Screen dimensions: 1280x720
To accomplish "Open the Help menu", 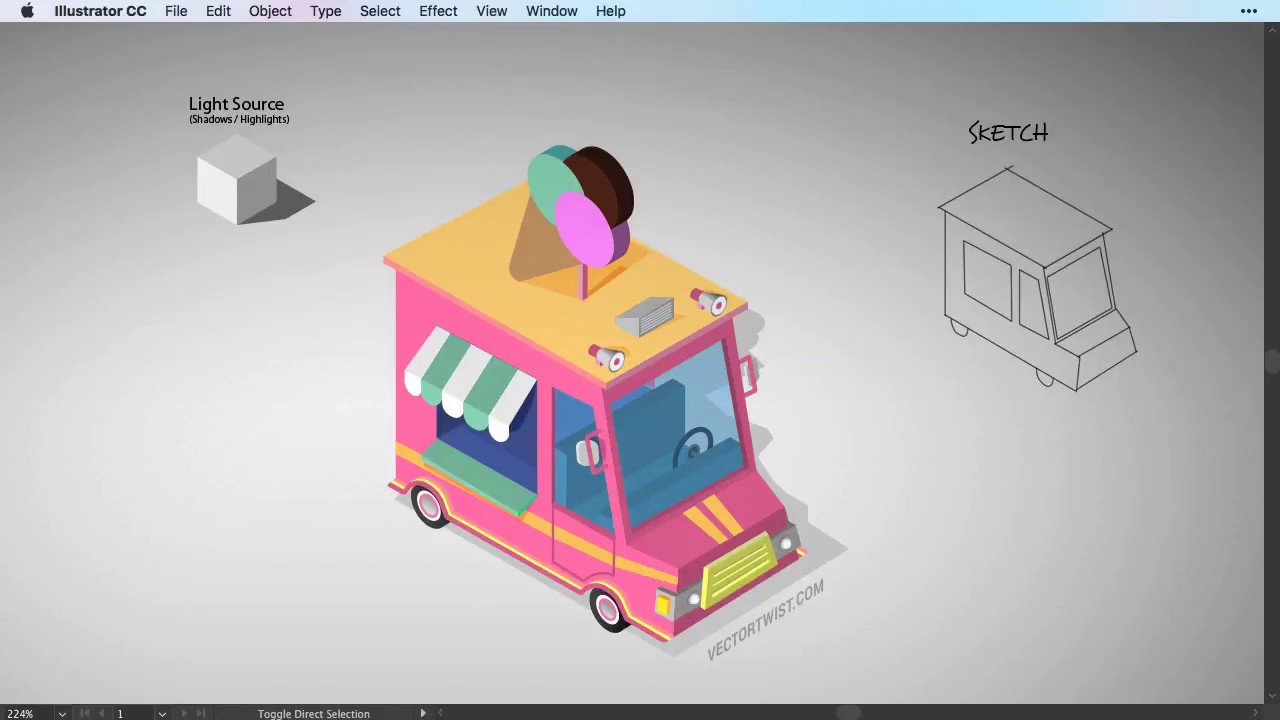I will [610, 11].
